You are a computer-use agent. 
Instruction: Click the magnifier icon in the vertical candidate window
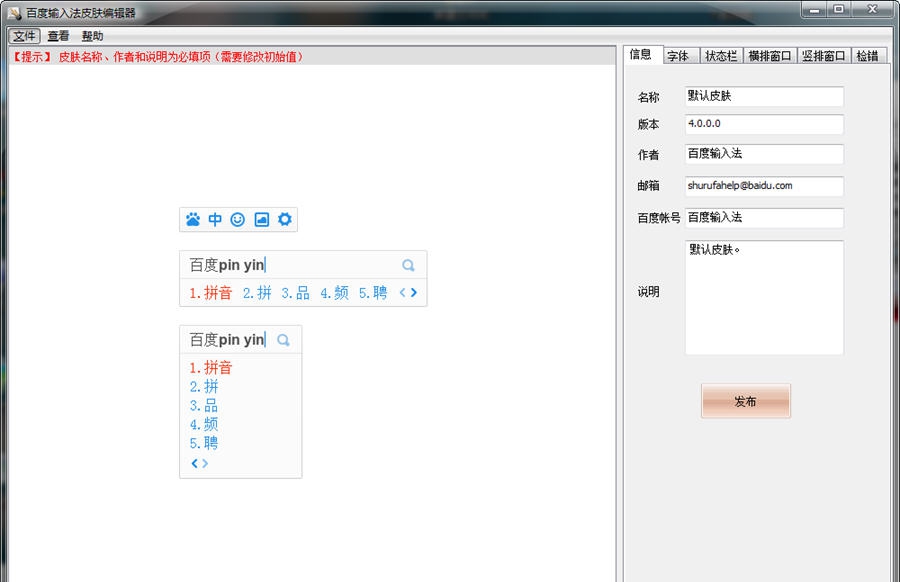pos(282,339)
